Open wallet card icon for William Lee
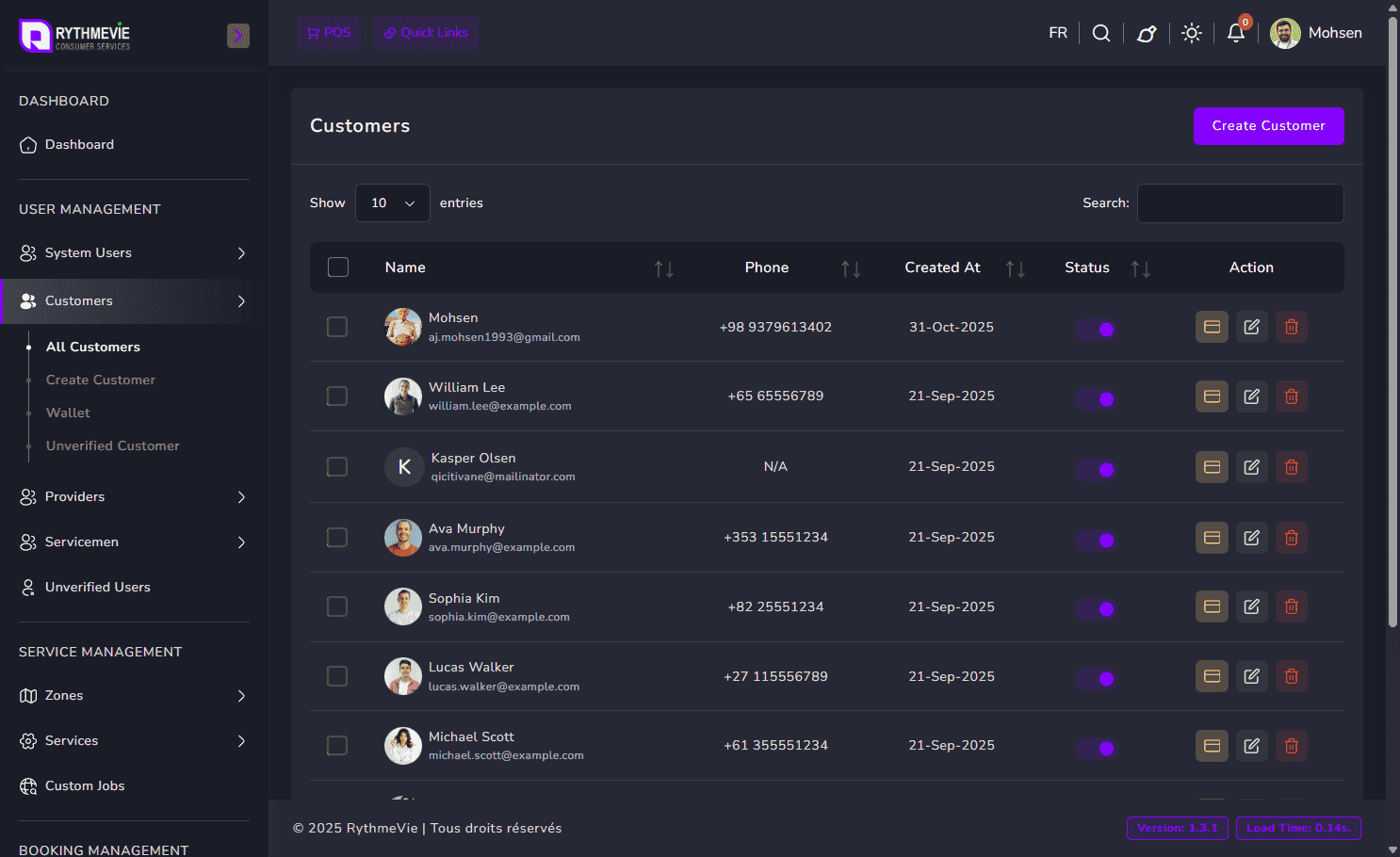This screenshot has height=857, width=1400. pyautogui.click(x=1212, y=396)
